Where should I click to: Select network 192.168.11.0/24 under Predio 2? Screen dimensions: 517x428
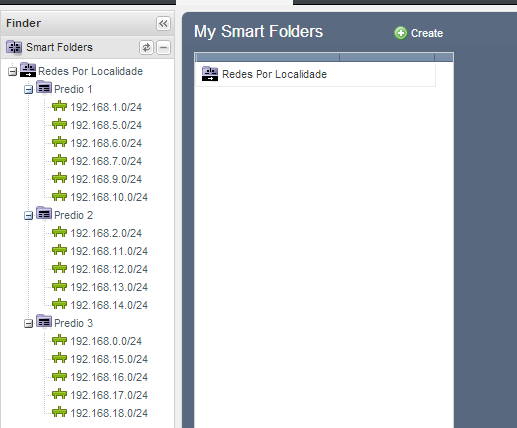(109, 251)
